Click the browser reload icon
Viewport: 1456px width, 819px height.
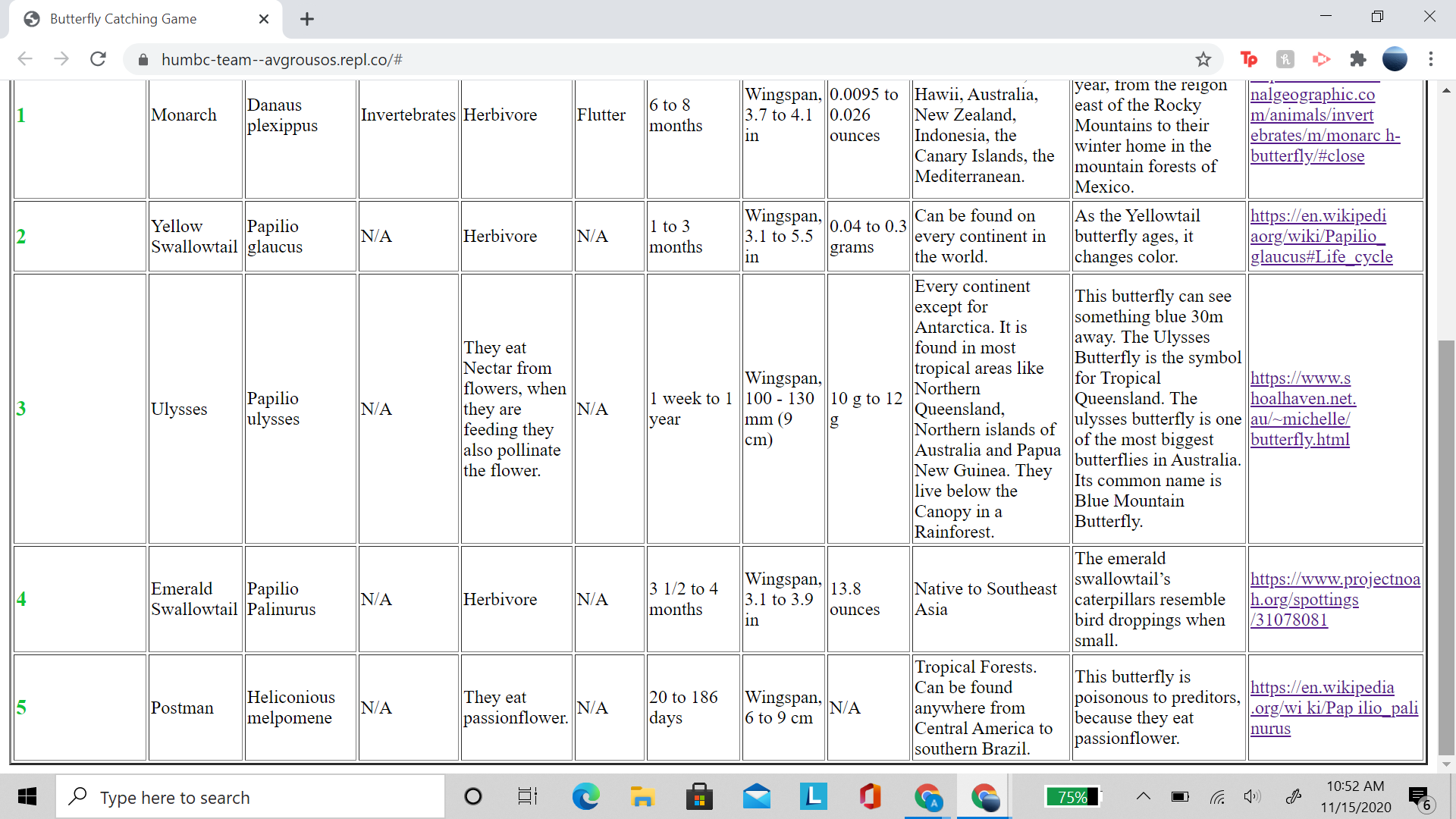[98, 59]
